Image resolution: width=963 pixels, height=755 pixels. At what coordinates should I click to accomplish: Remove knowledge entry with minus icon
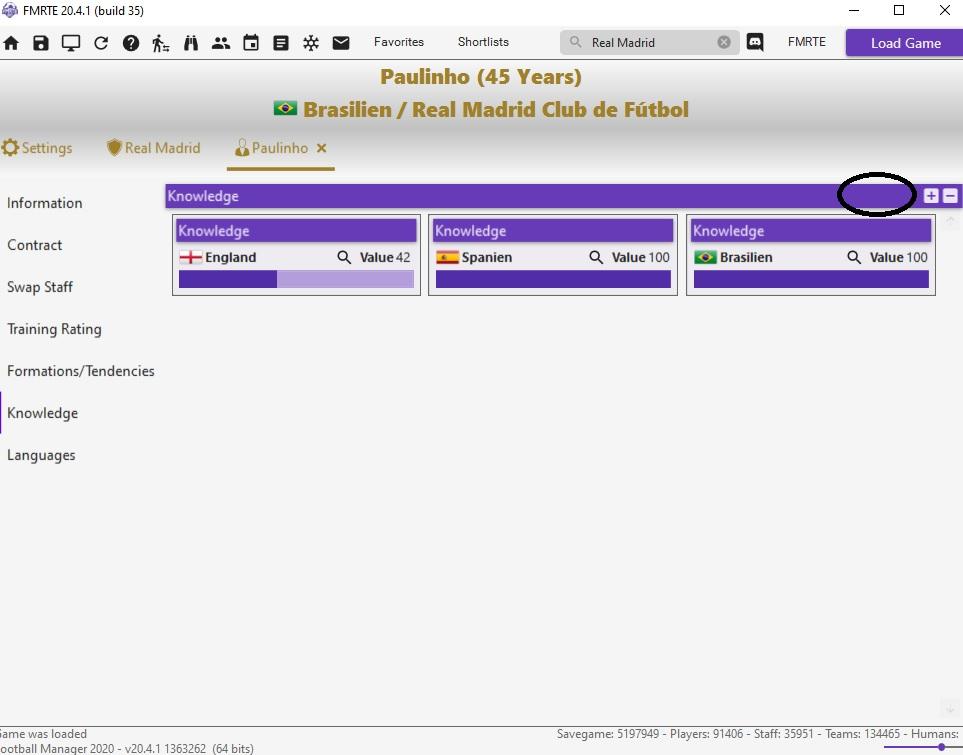point(950,195)
